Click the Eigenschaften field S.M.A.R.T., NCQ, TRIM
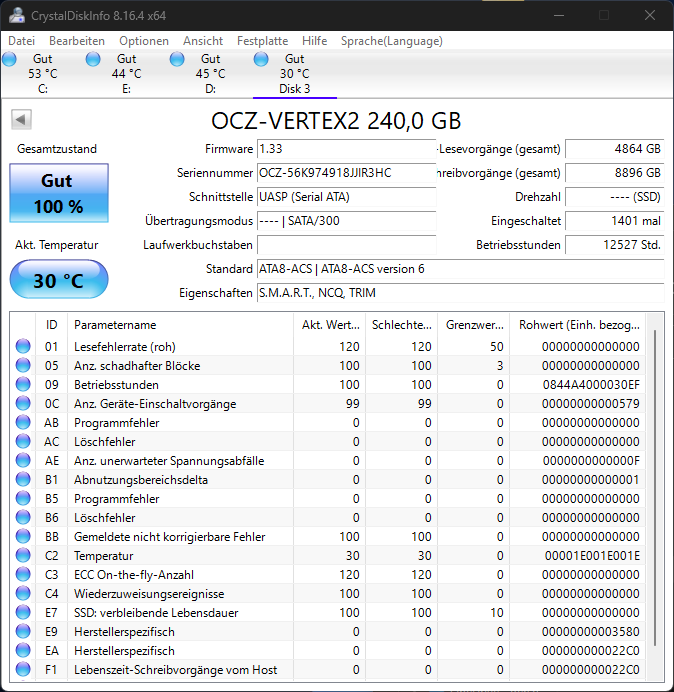Viewport: 674px width, 692px height. point(460,293)
